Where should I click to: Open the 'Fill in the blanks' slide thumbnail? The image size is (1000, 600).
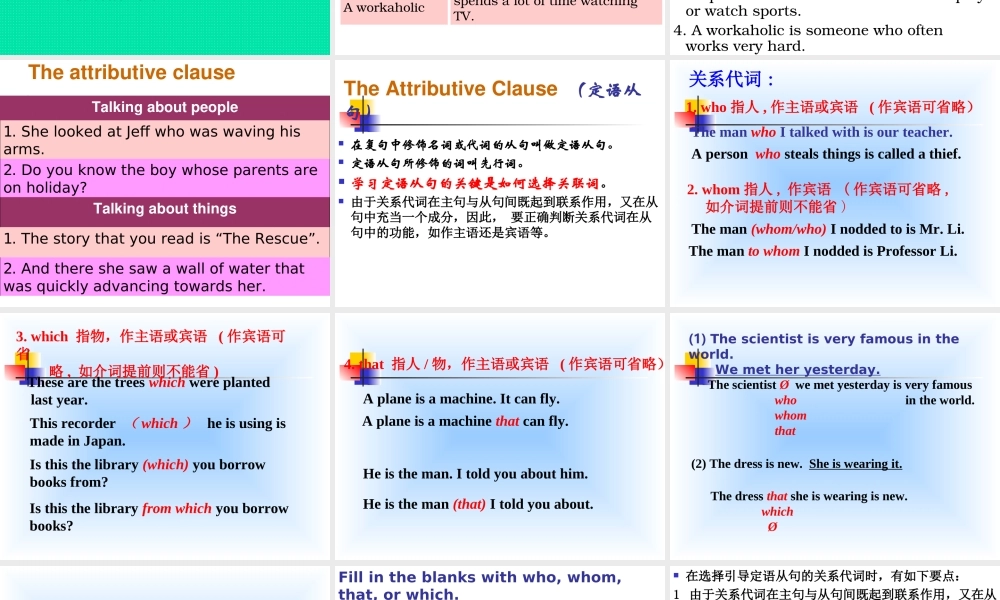tap(499, 583)
